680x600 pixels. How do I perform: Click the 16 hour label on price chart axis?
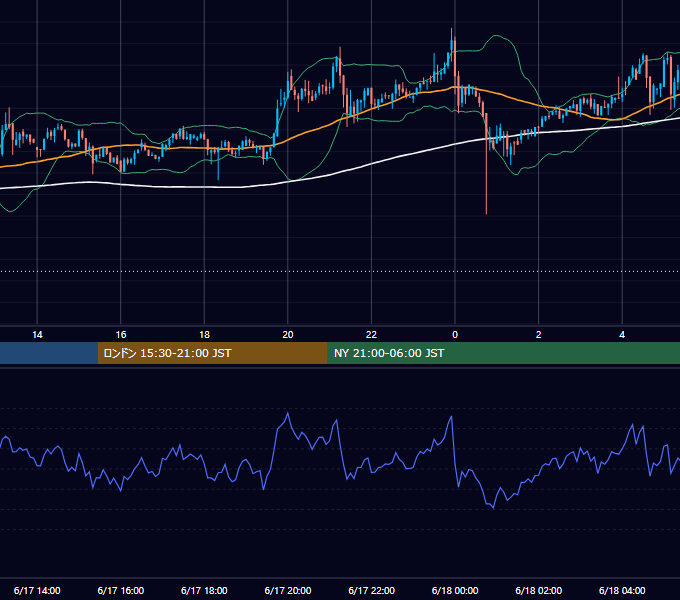pos(121,335)
